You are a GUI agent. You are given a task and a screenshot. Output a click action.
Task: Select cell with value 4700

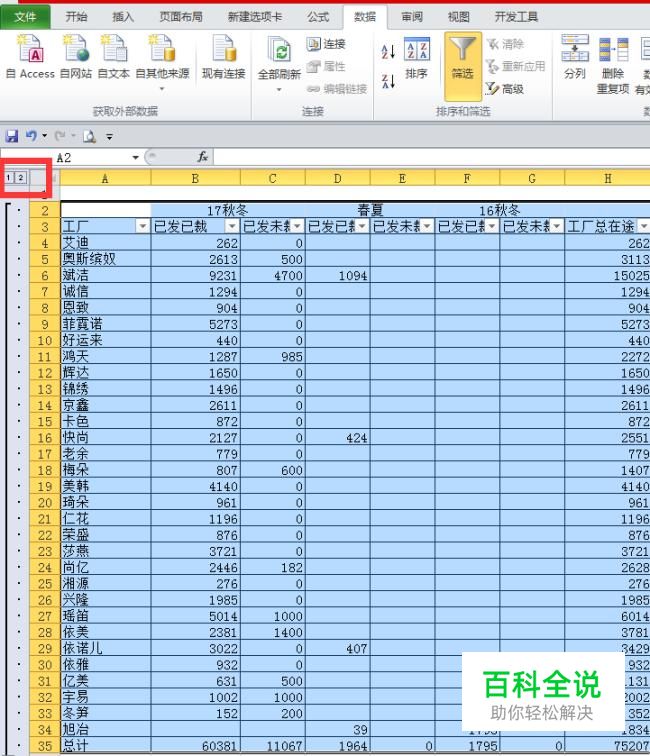(273, 275)
